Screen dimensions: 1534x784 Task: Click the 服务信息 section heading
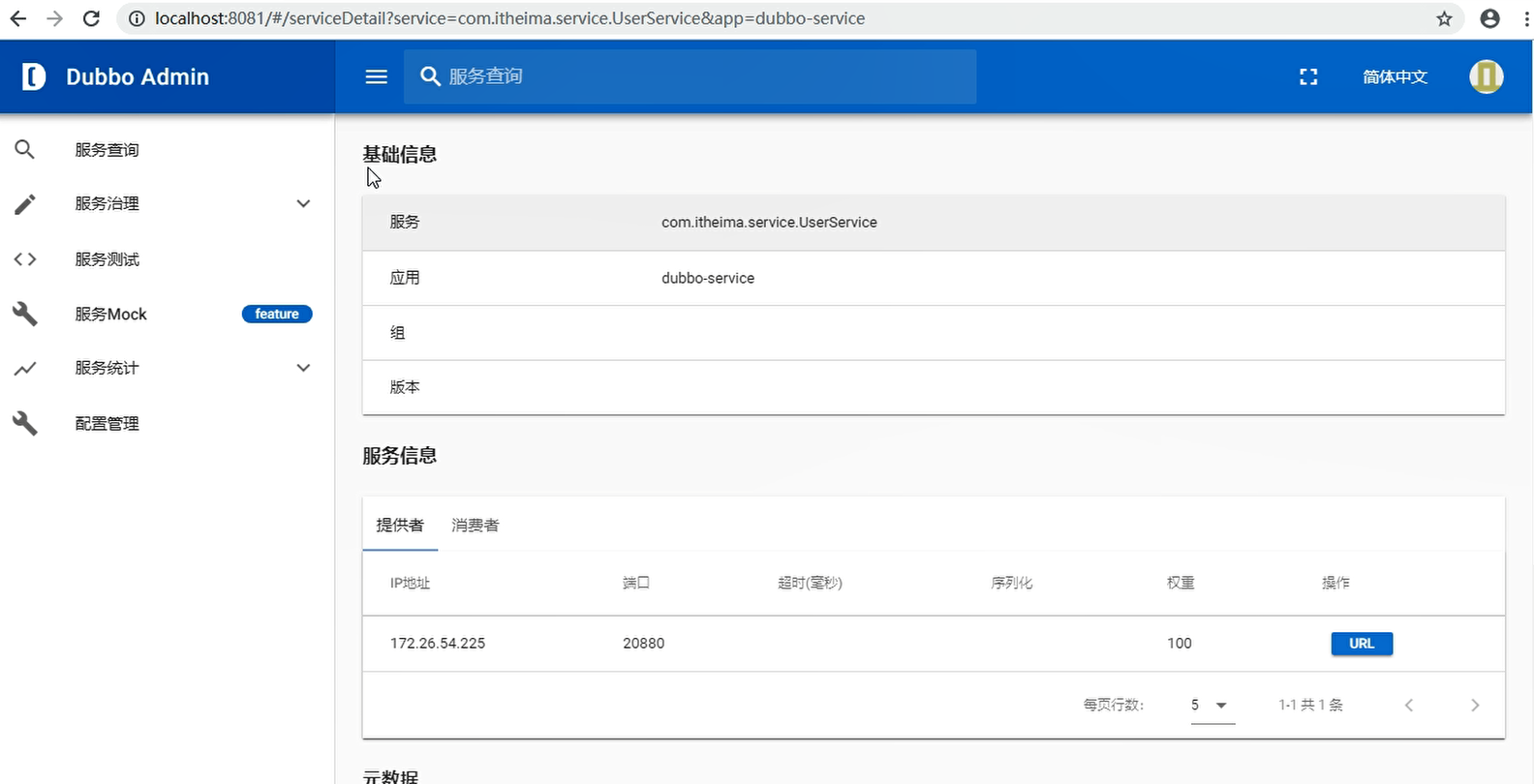pyautogui.click(x=400, y=456)
